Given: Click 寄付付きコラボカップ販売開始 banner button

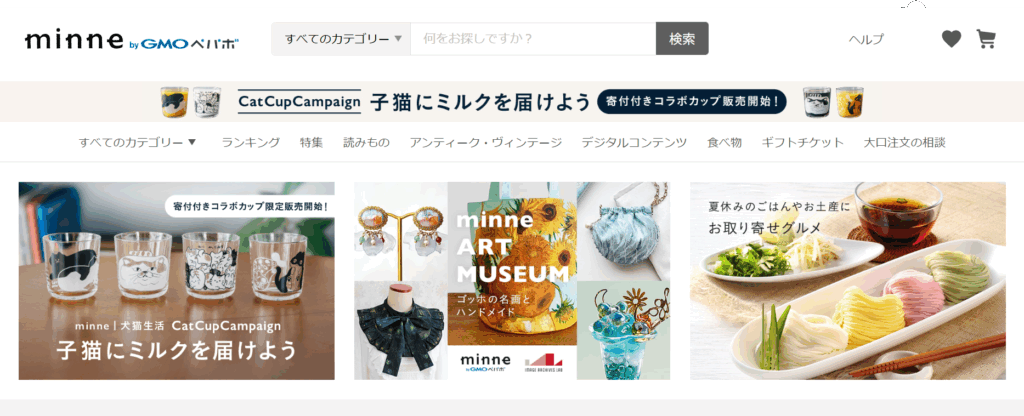Looking at the screenshot, I should point(692,102).
